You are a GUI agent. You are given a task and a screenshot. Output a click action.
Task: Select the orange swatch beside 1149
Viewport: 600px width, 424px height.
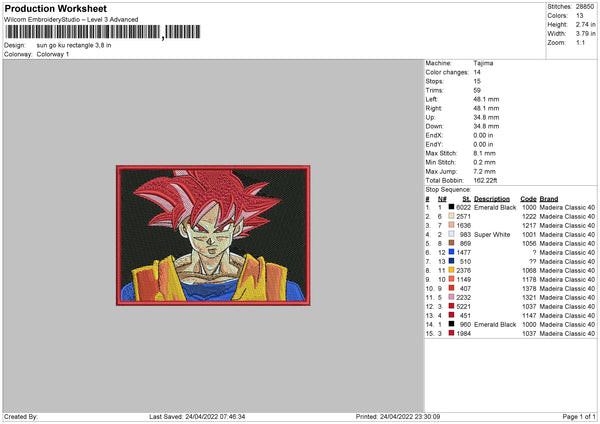pos(451,279)
